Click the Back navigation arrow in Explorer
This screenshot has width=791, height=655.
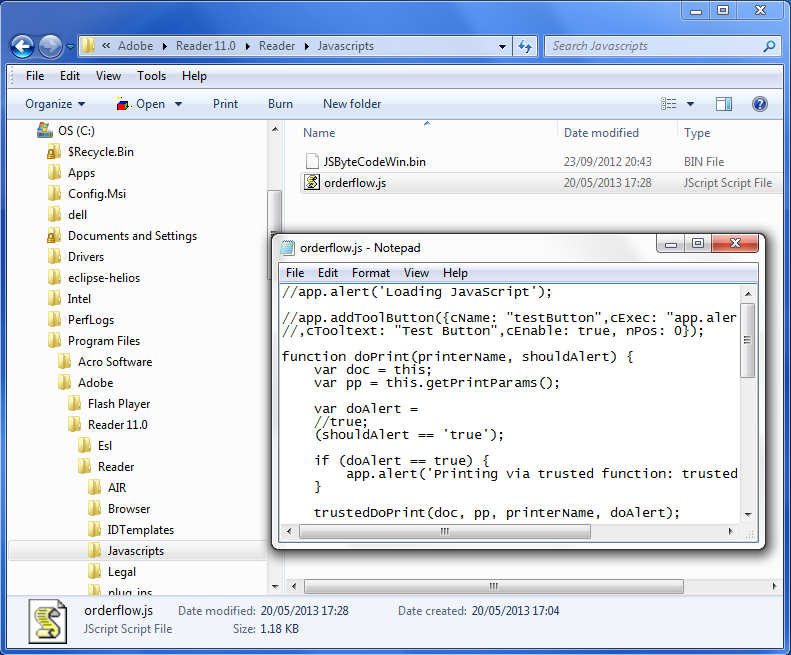pos(22,46)
